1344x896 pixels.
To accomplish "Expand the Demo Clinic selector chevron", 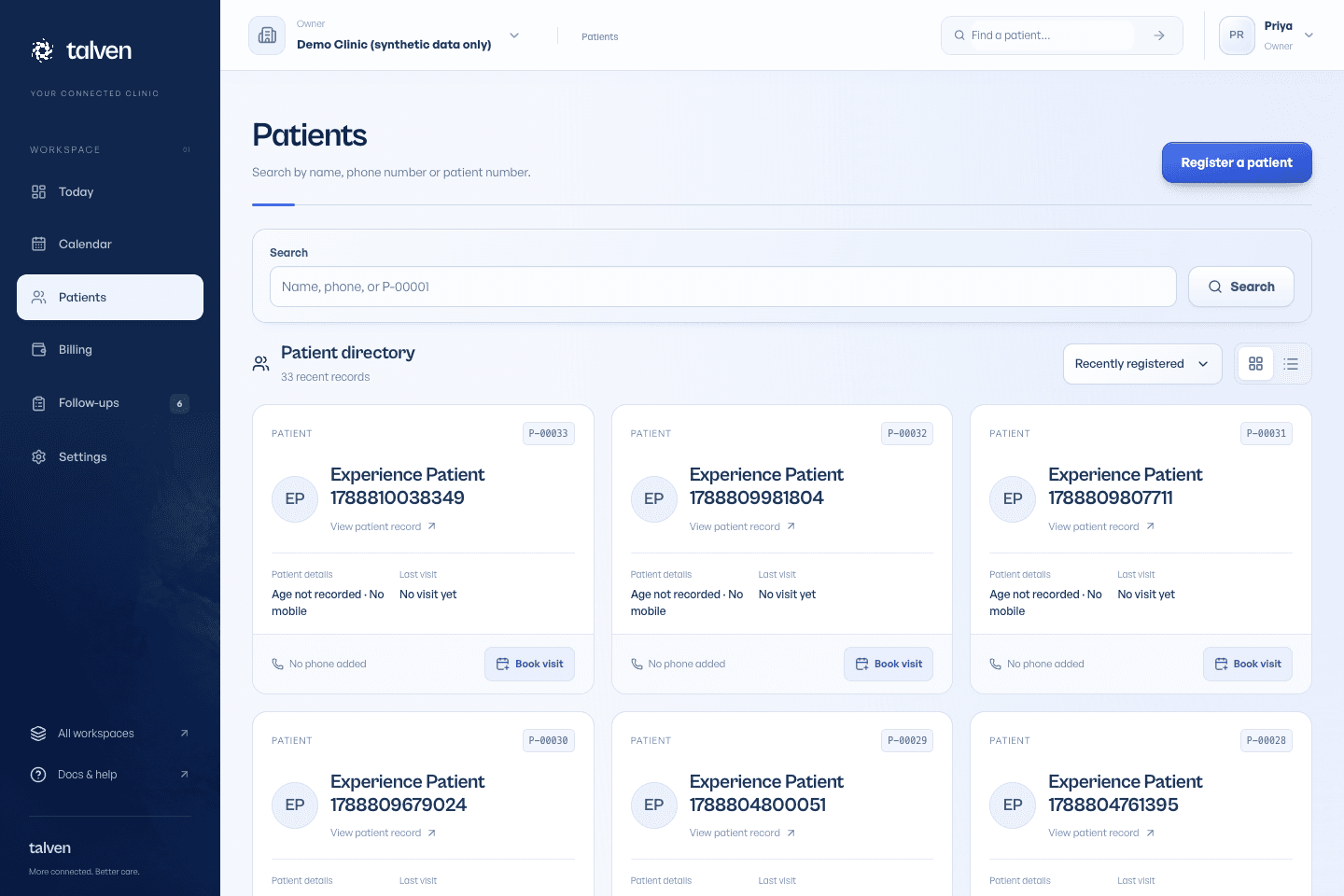I will 514,35.
